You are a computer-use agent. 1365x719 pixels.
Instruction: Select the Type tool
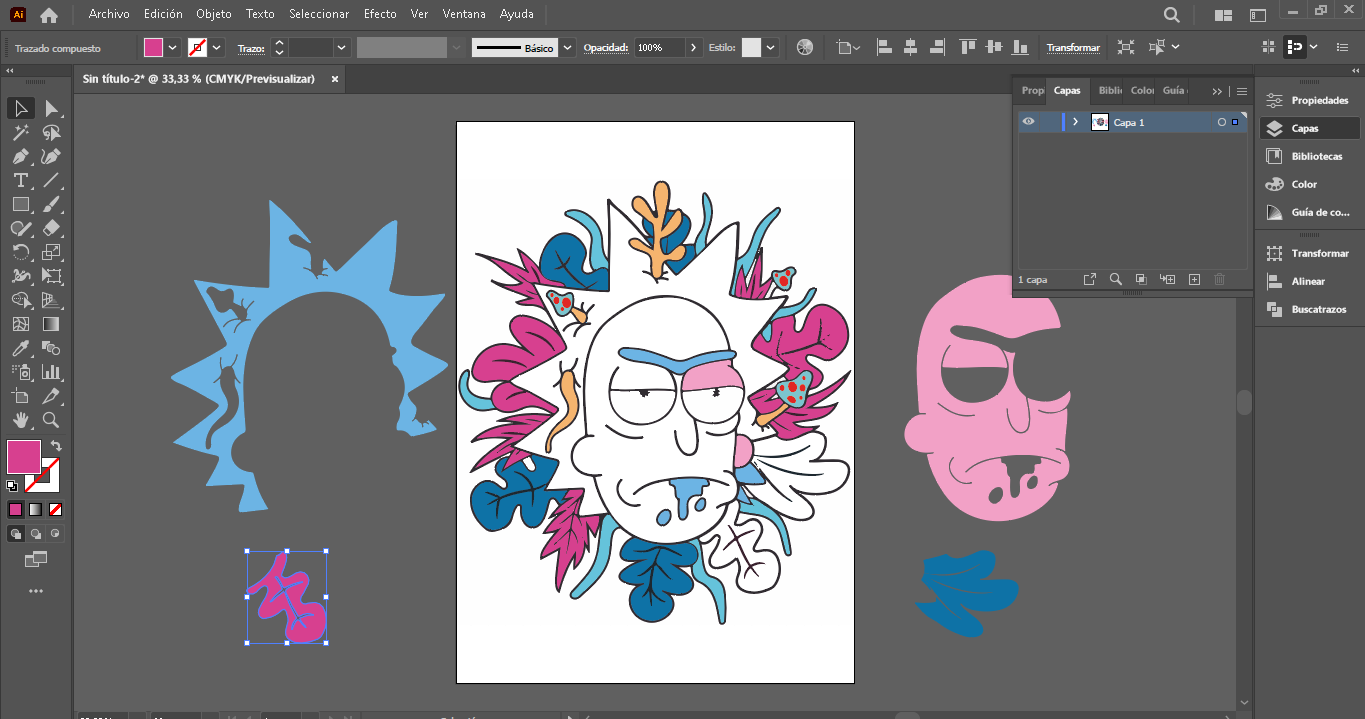point(20,180)
